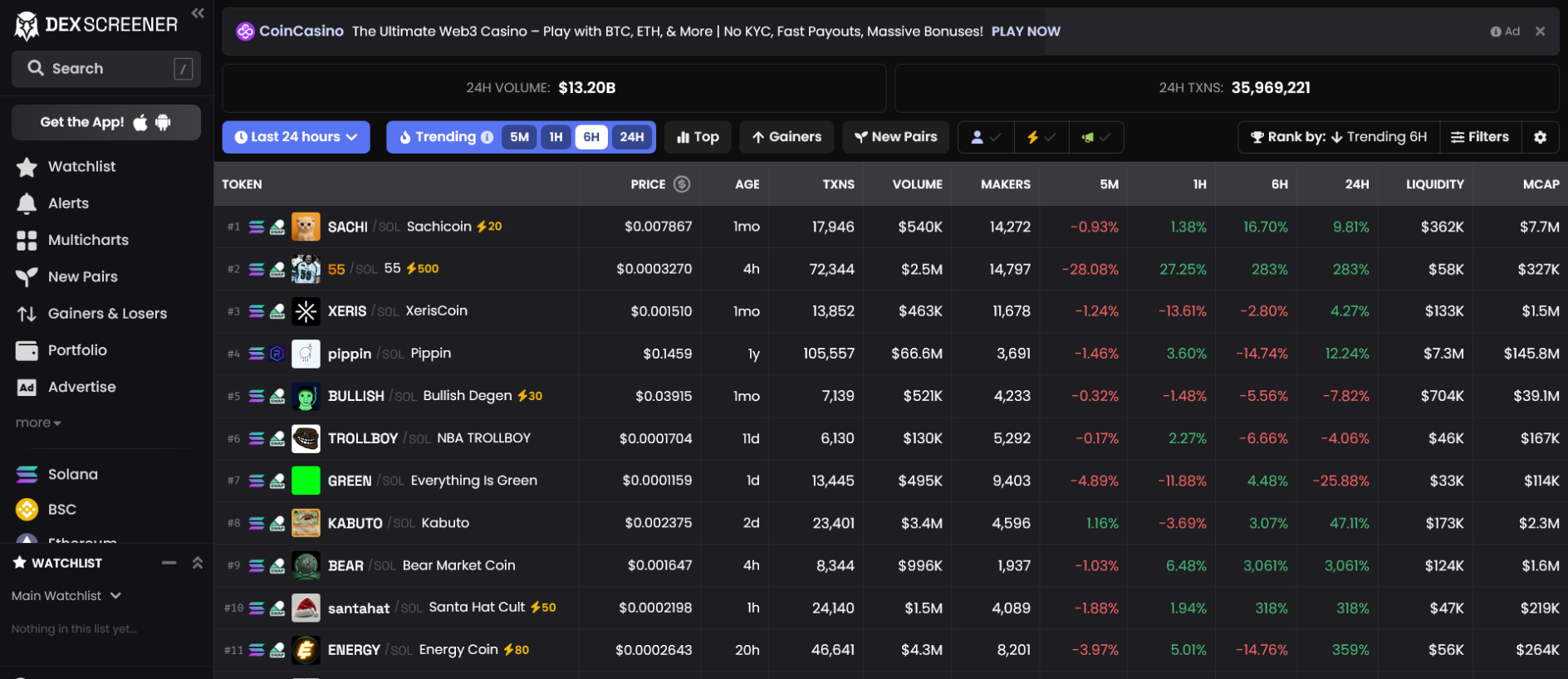Click the green GREEN token thumbnail
The height and width of the screenshot is (679, 1568).
click(306, 481)
